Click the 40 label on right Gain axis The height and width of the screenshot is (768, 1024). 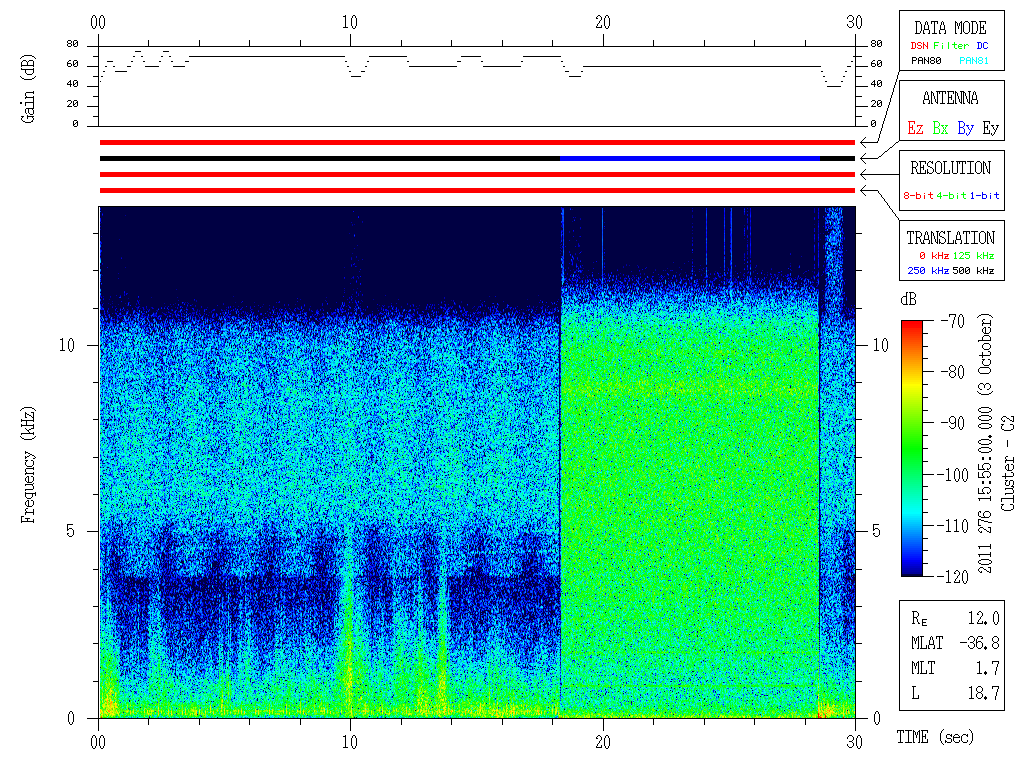tap(876, 84)
